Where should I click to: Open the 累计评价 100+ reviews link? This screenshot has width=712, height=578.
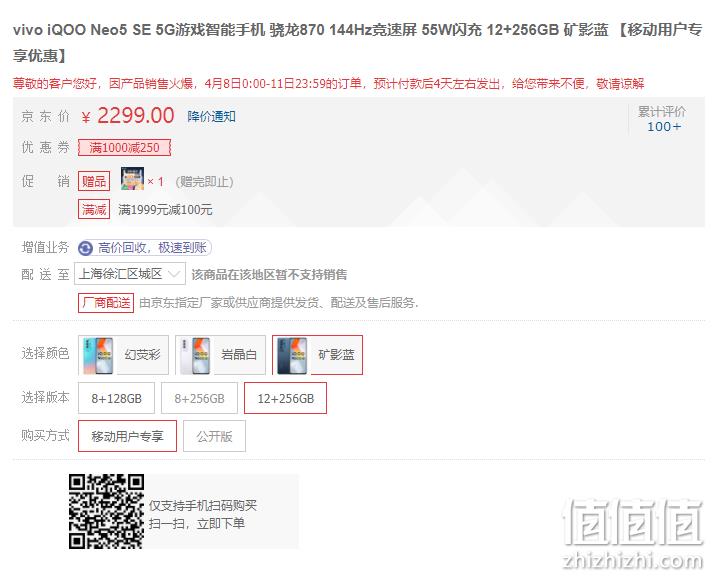click(663, 119)
